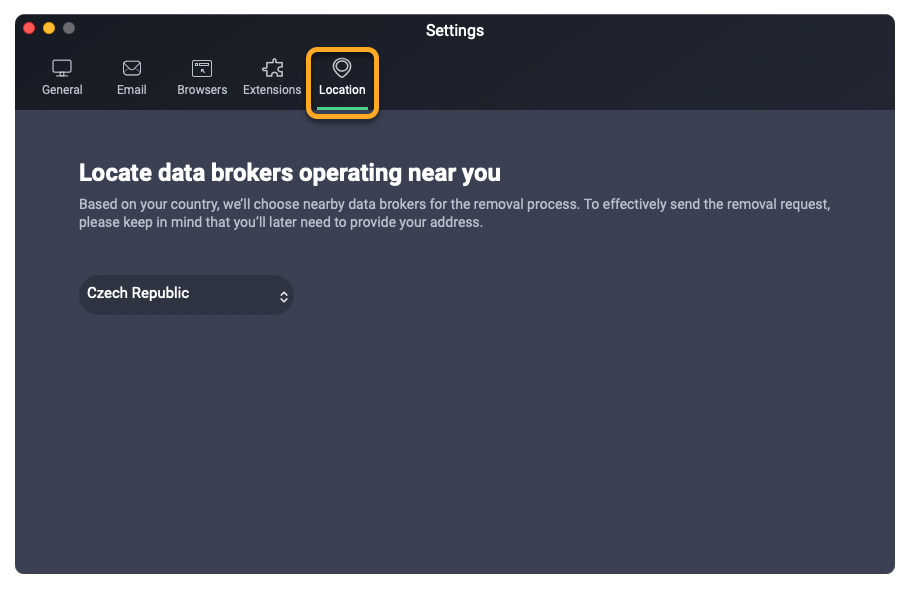This screenshot has width=909, height=590.
Task: Click the General monitor icon
Action: [62, 68]
